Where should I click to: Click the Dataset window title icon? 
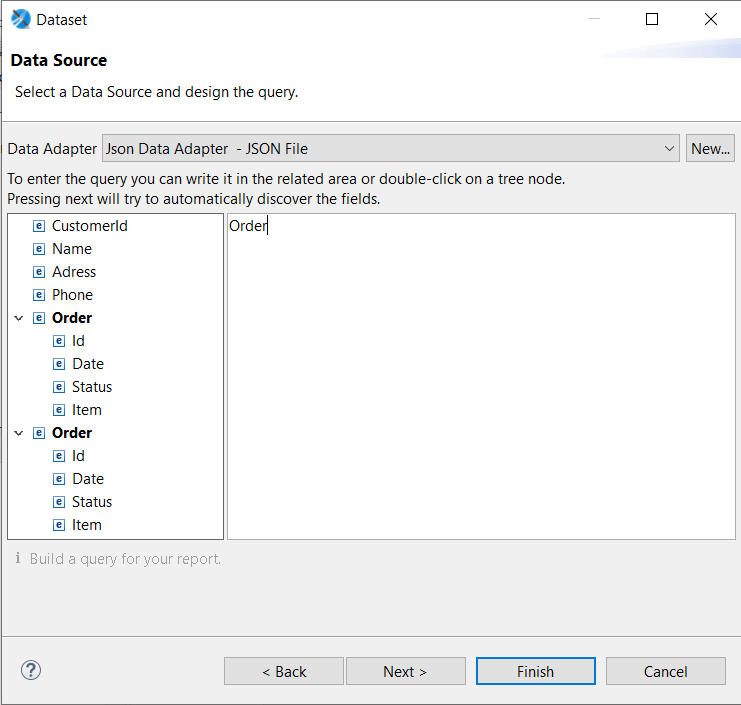click(20, 19)
